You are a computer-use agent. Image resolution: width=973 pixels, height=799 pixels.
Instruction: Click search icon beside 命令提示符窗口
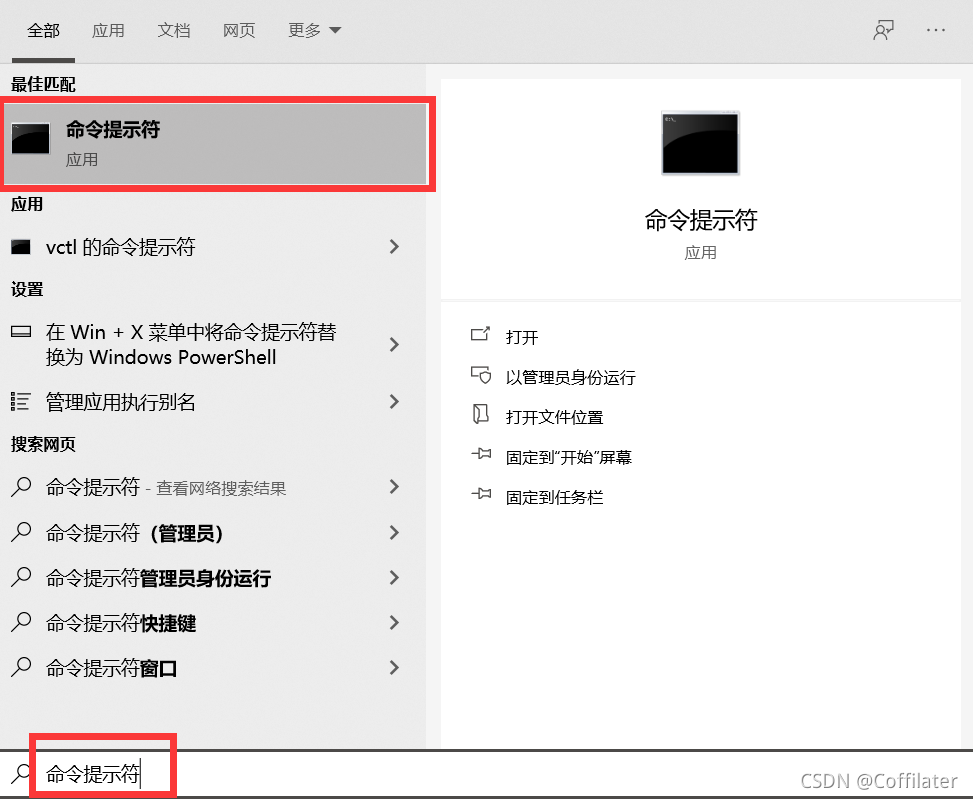tap(20, 668)
